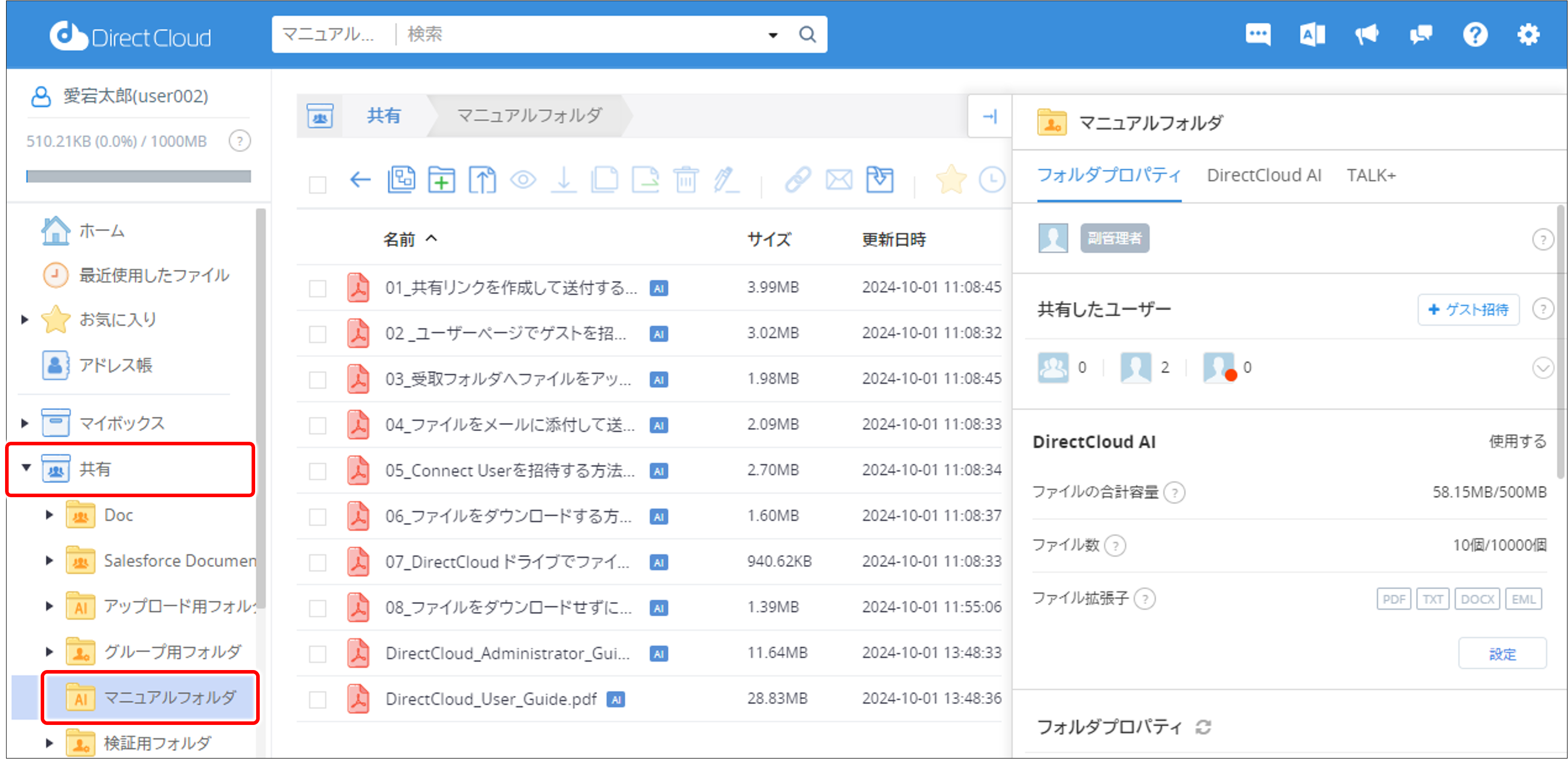Open the search scope dropdown
Image resolution: width=1568 pixels, height=759 pixels.
click(772, 34)
